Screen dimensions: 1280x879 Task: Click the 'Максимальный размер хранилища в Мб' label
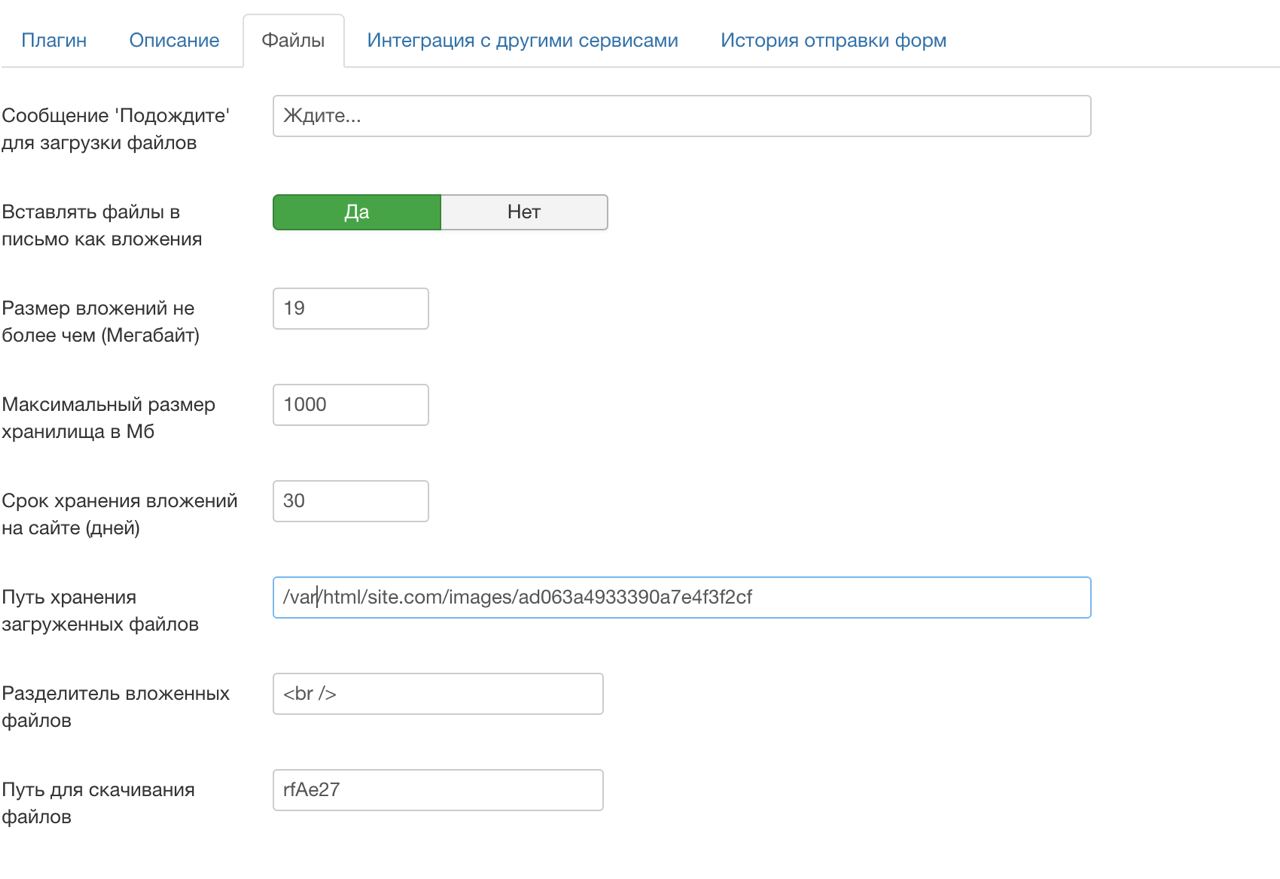click(x=108, y=419)
